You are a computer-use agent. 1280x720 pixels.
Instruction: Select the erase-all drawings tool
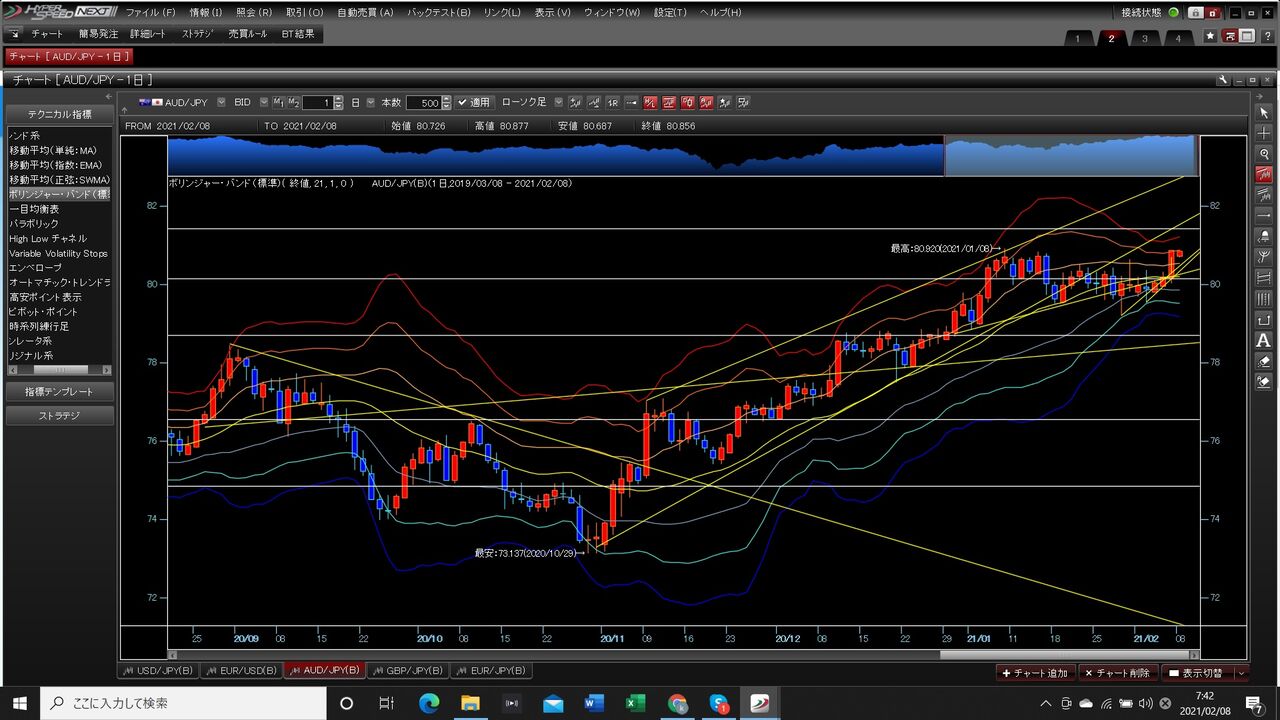1264,381
